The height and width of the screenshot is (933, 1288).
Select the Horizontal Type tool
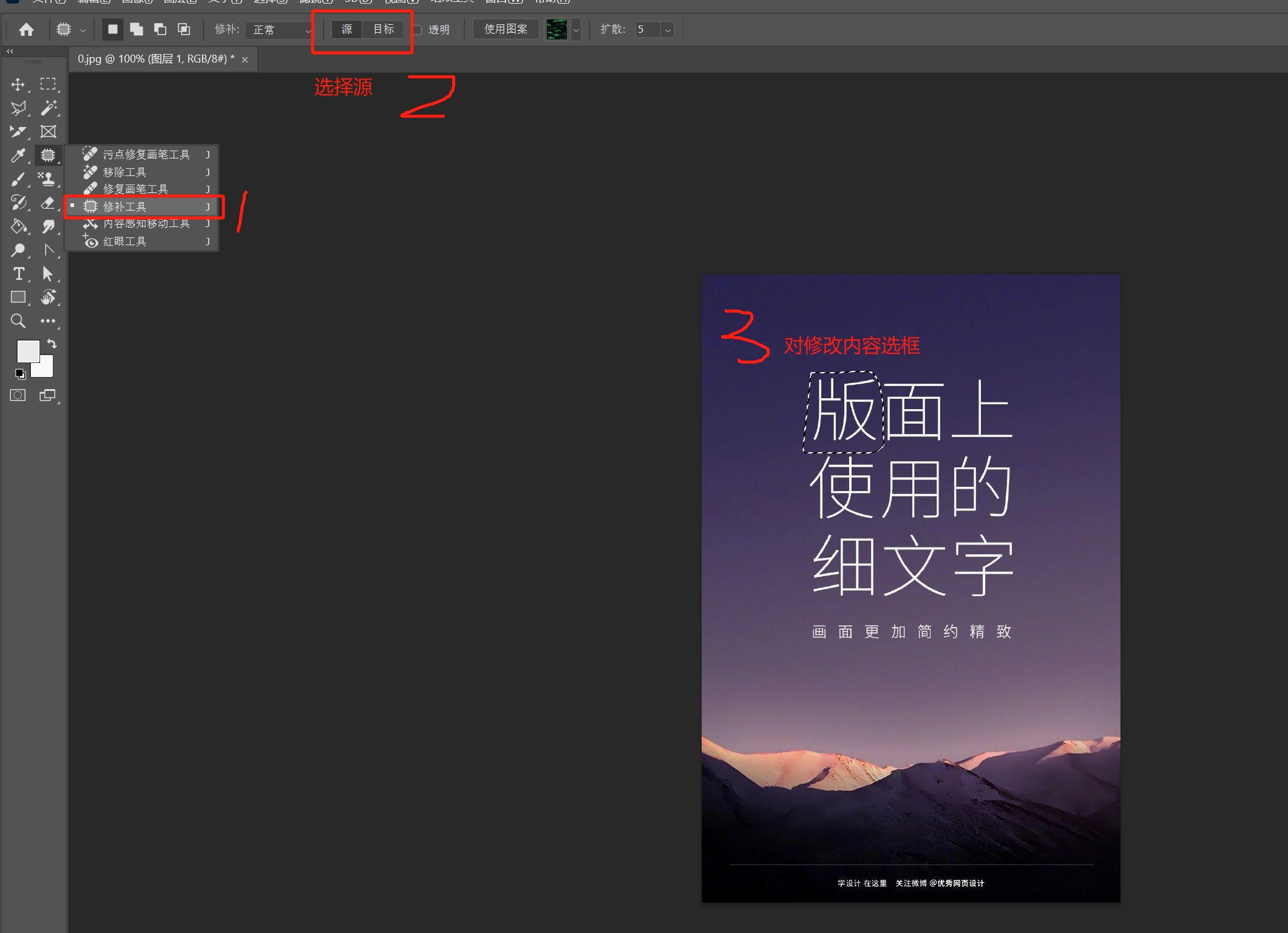(19, 274)
